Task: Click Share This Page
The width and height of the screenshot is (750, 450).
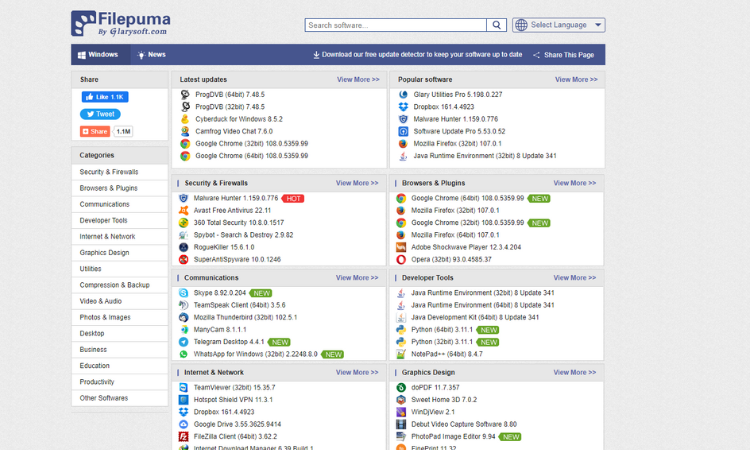Action: pyautogui.click(x=563, y=55)
